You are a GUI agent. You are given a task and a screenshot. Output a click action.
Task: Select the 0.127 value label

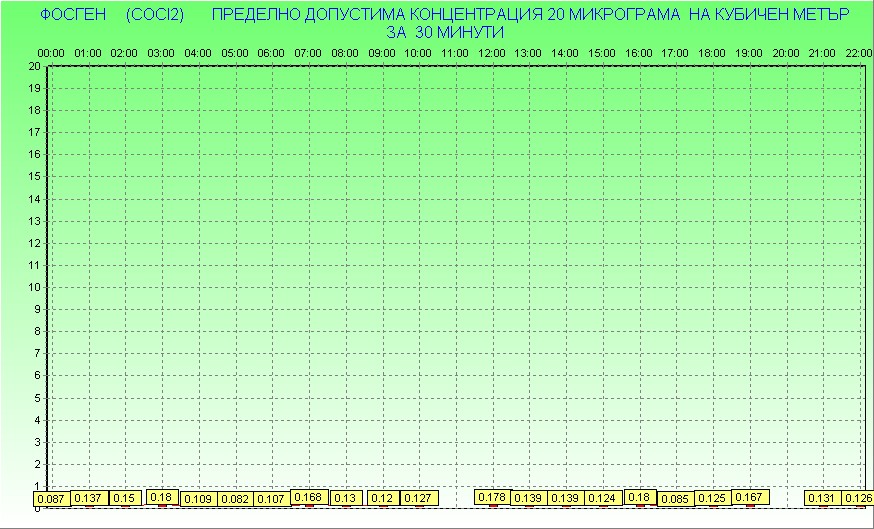click(419, 498)
